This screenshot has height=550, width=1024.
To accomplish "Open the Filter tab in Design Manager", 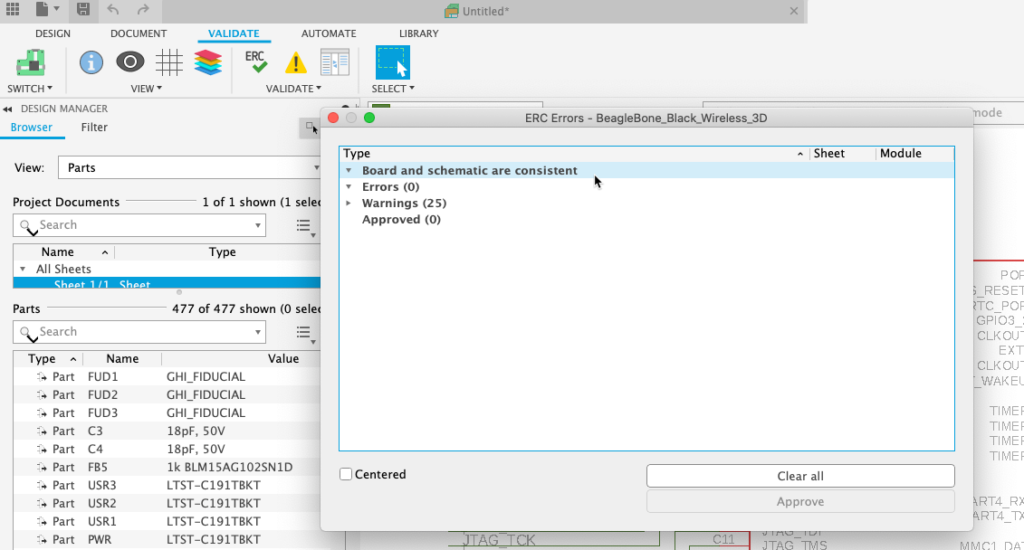I will [94, 127].
